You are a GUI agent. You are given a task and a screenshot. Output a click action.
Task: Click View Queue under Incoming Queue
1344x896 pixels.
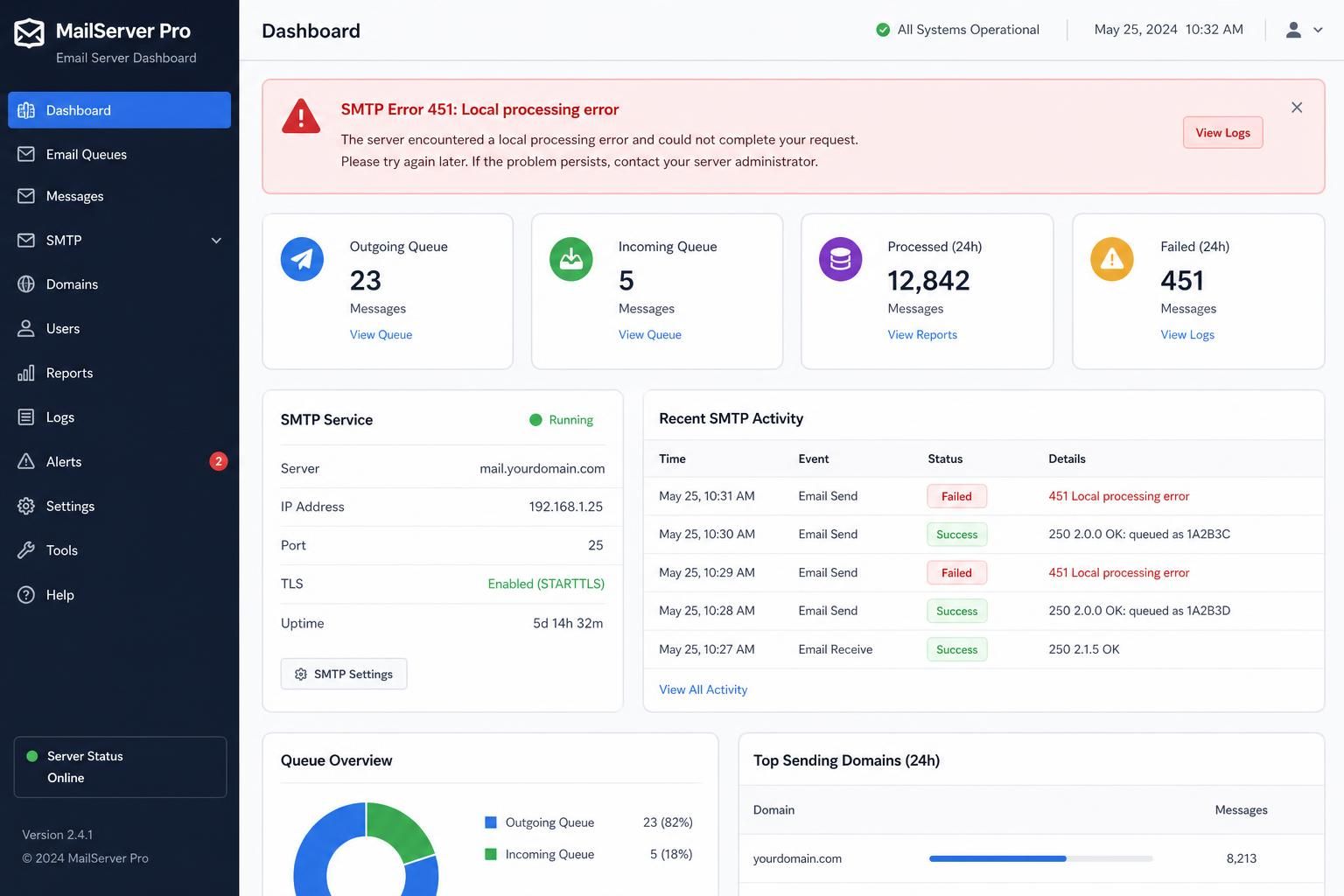pyautogui.click(x=649, y=334)
